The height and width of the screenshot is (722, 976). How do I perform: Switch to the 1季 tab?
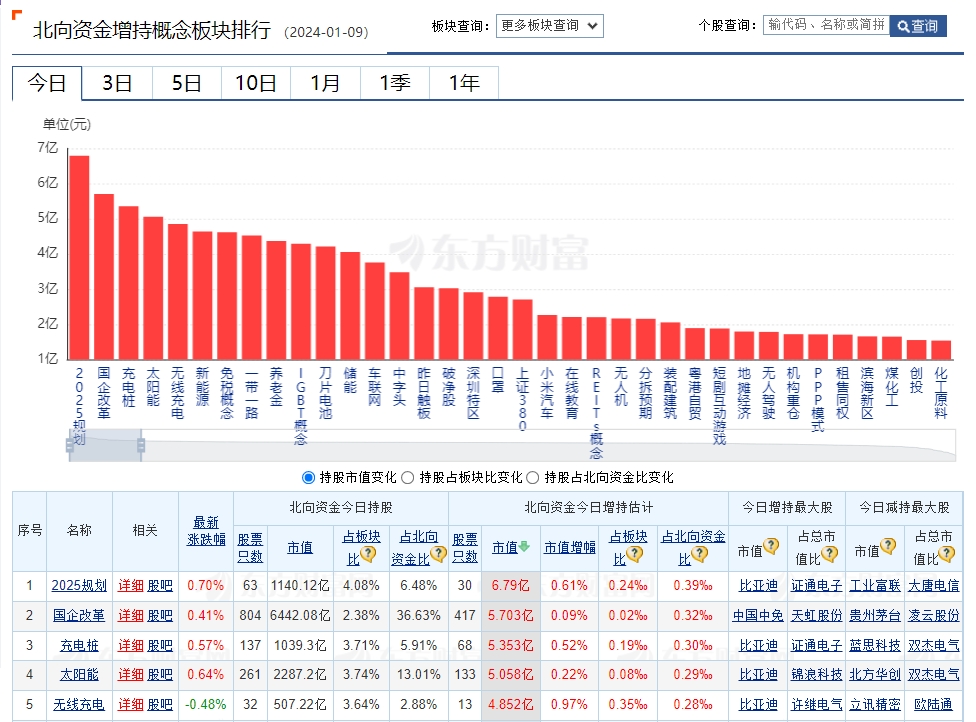coord(394,83)
